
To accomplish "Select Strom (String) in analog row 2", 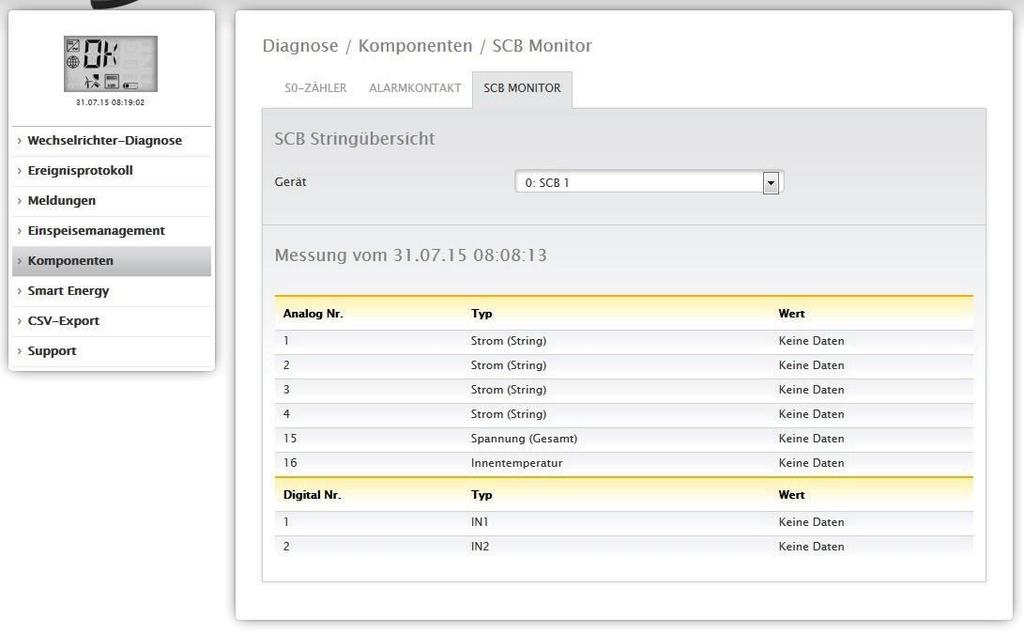I will tap(508, 365).
